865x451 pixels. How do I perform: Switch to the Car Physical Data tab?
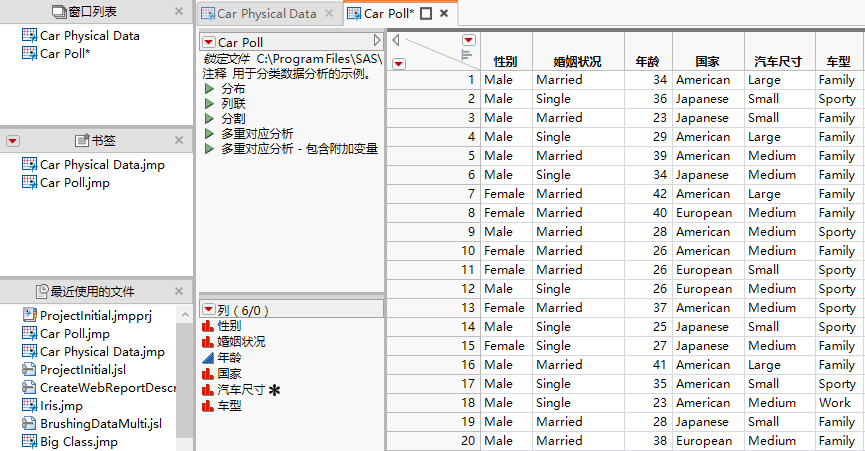(x=266, y=14)
